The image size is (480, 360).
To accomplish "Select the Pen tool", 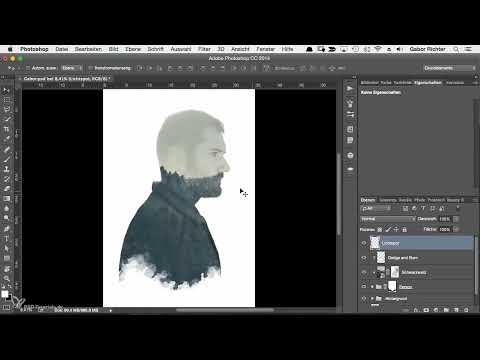I will click(x=6, y=229).
